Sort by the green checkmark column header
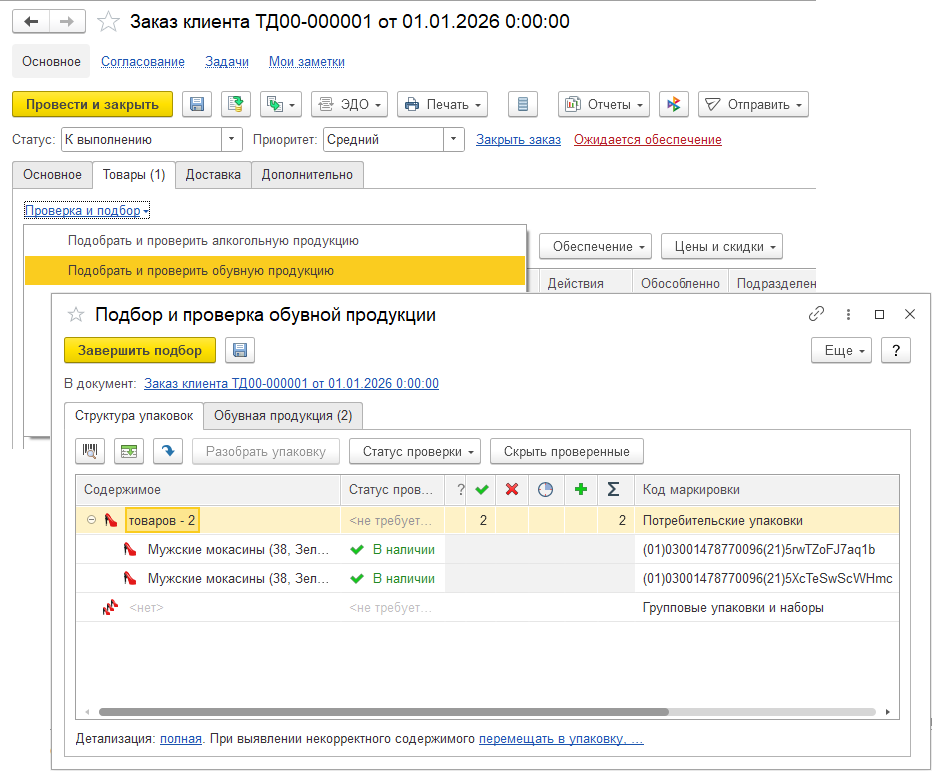938x778 pixels. pos(482,490)
